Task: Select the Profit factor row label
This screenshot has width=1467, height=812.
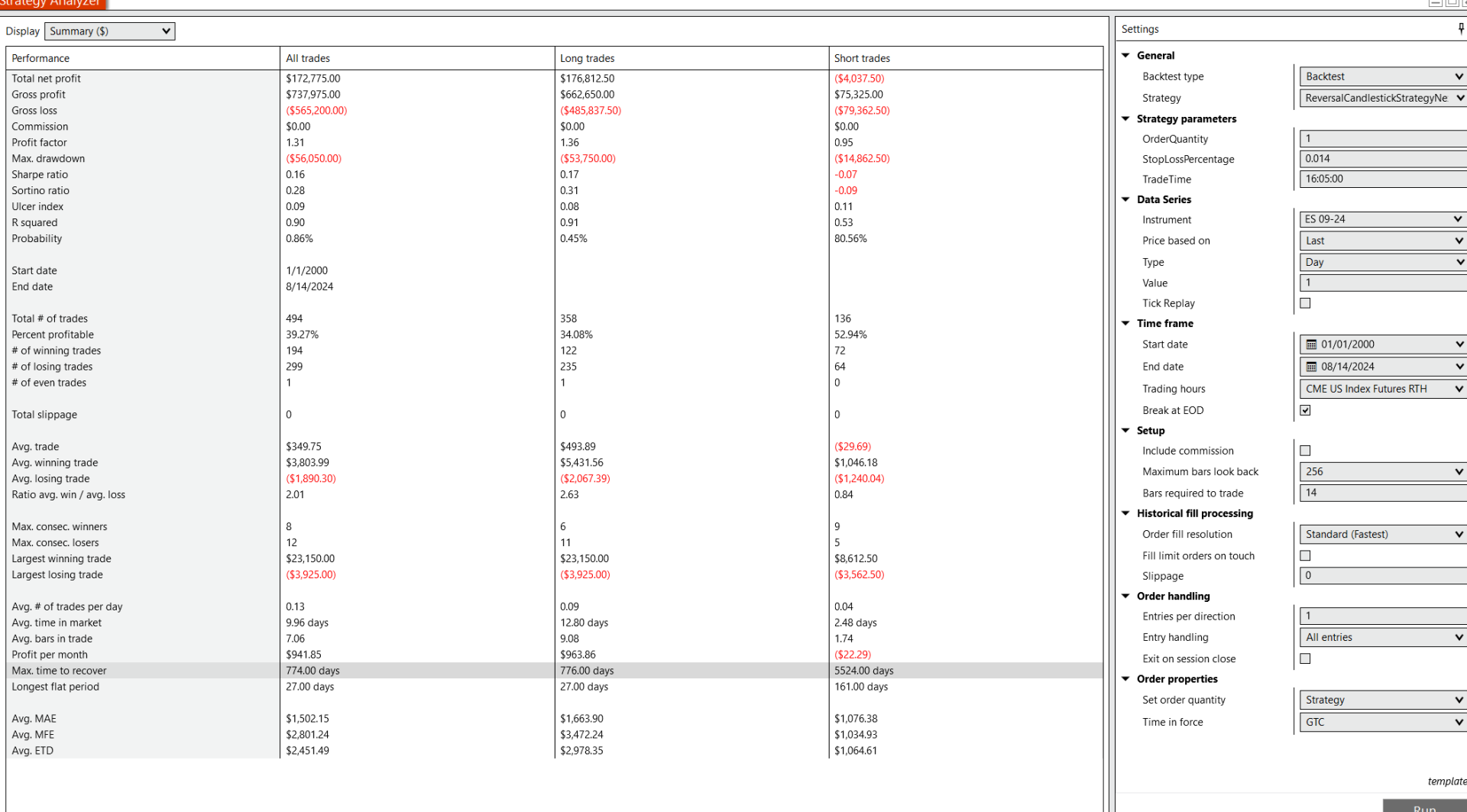Action: 39,143
